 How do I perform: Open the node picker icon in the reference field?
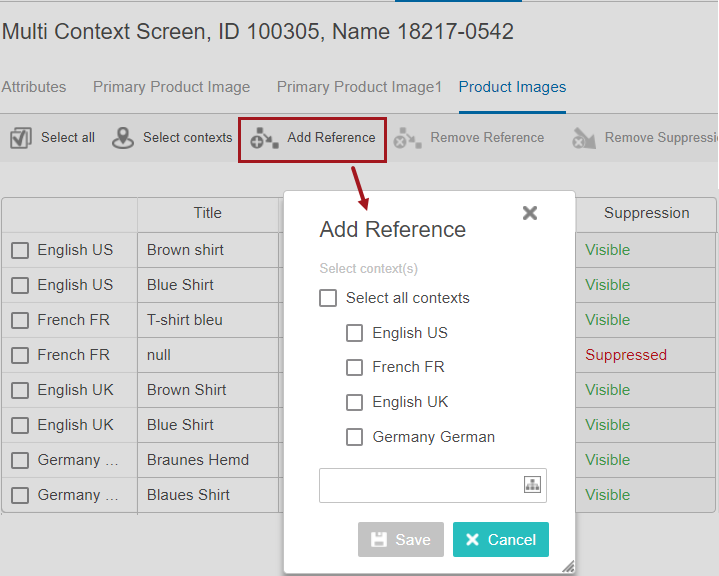[x=532, y=485]
